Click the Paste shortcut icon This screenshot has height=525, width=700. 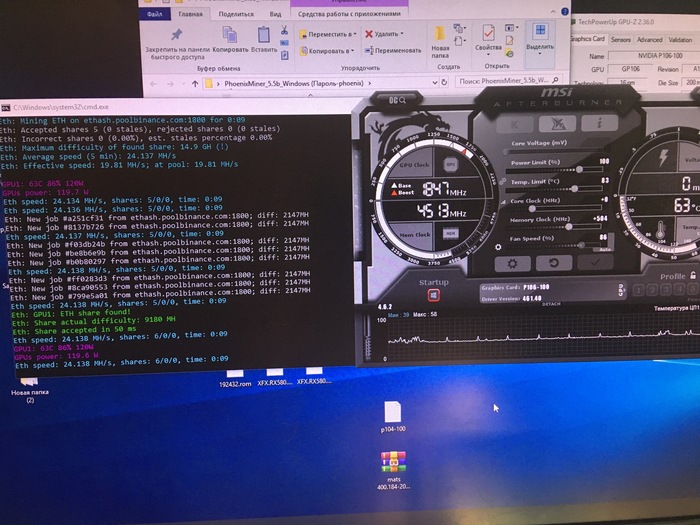click(x=285, y=55)
